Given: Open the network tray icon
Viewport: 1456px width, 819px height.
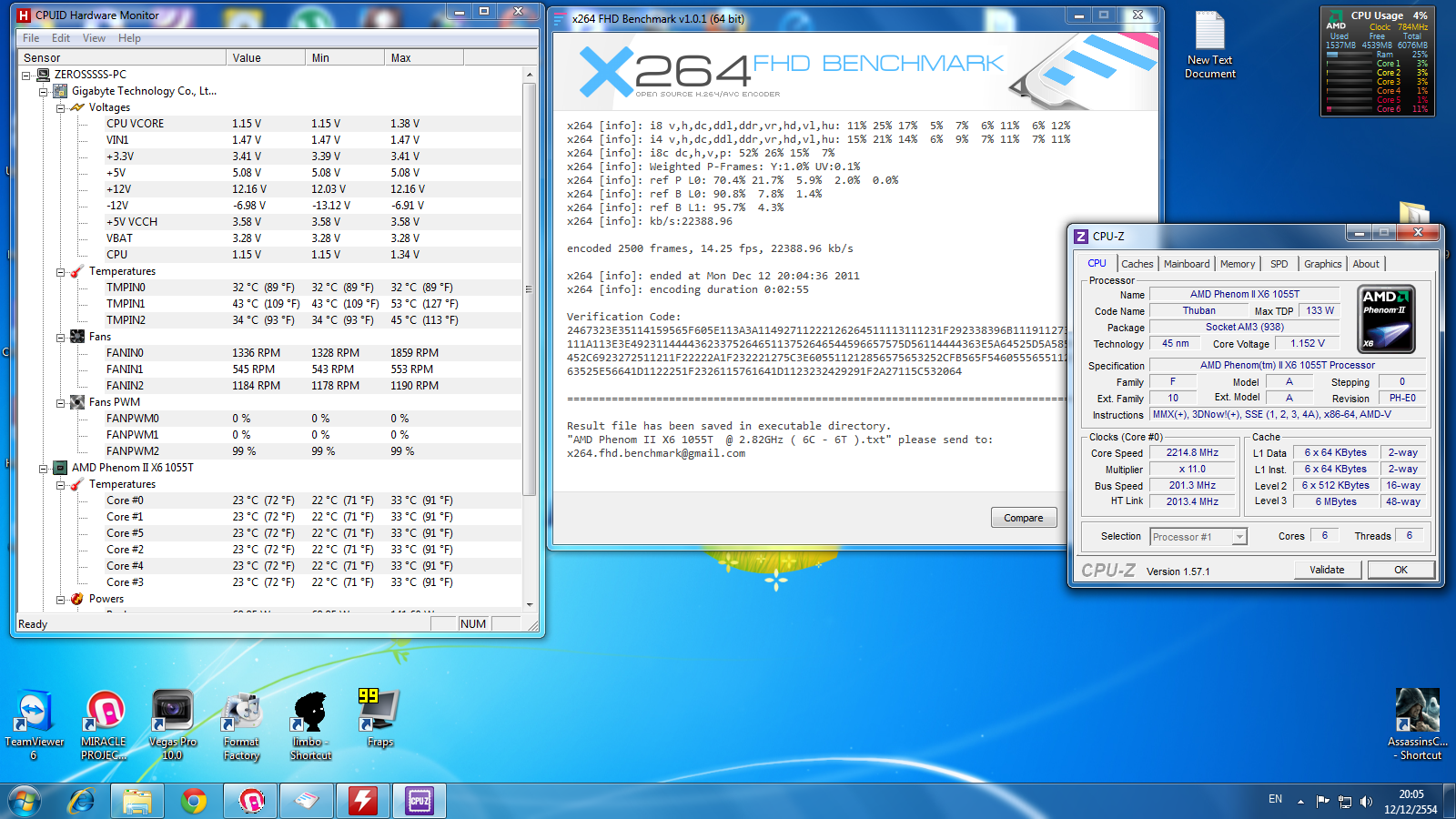Looking at the screenshot, I should [x=1345, y=802].
